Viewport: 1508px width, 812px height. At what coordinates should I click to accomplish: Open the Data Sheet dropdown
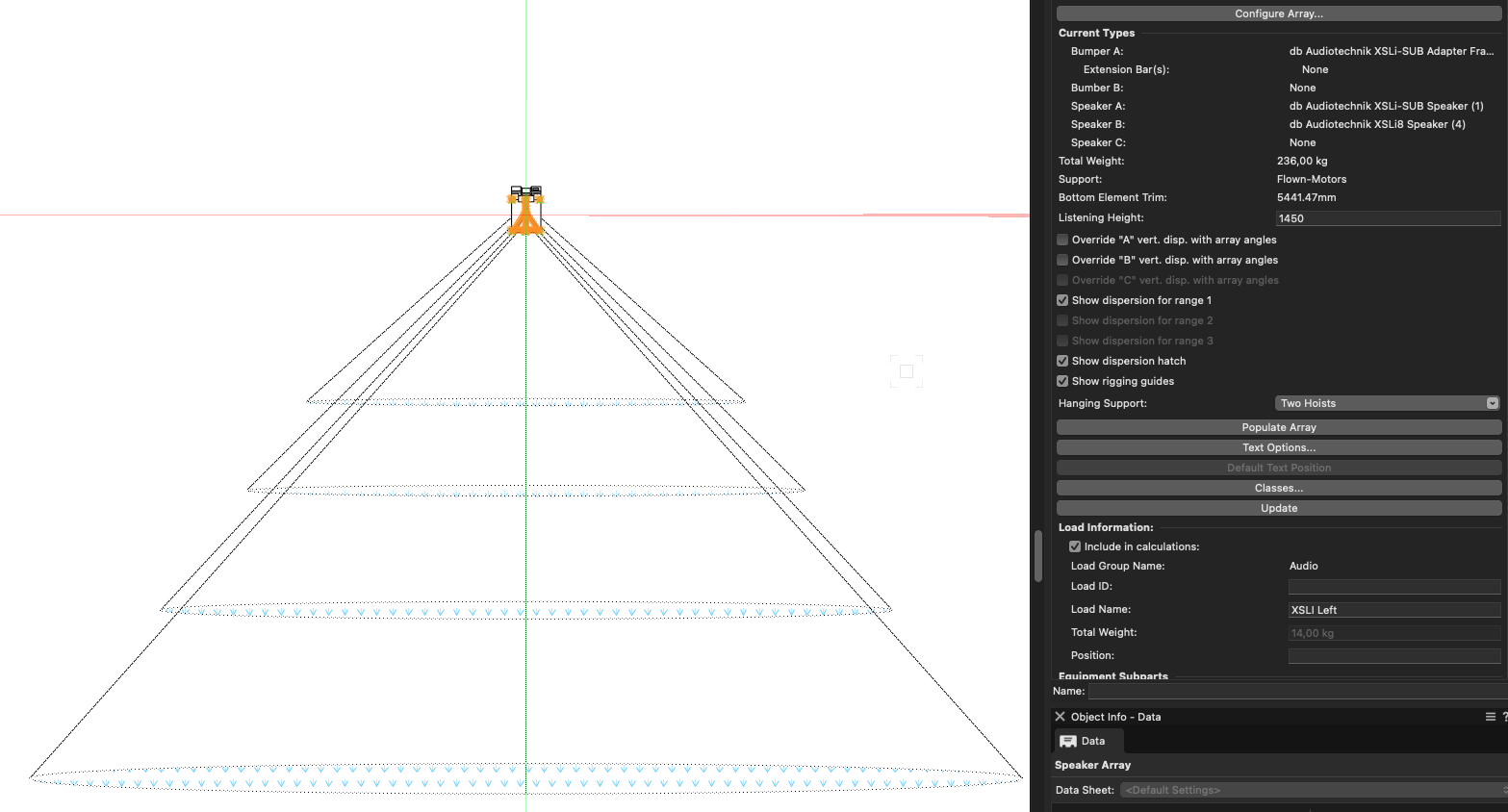pyautogui.click(x=1313, y=790)
